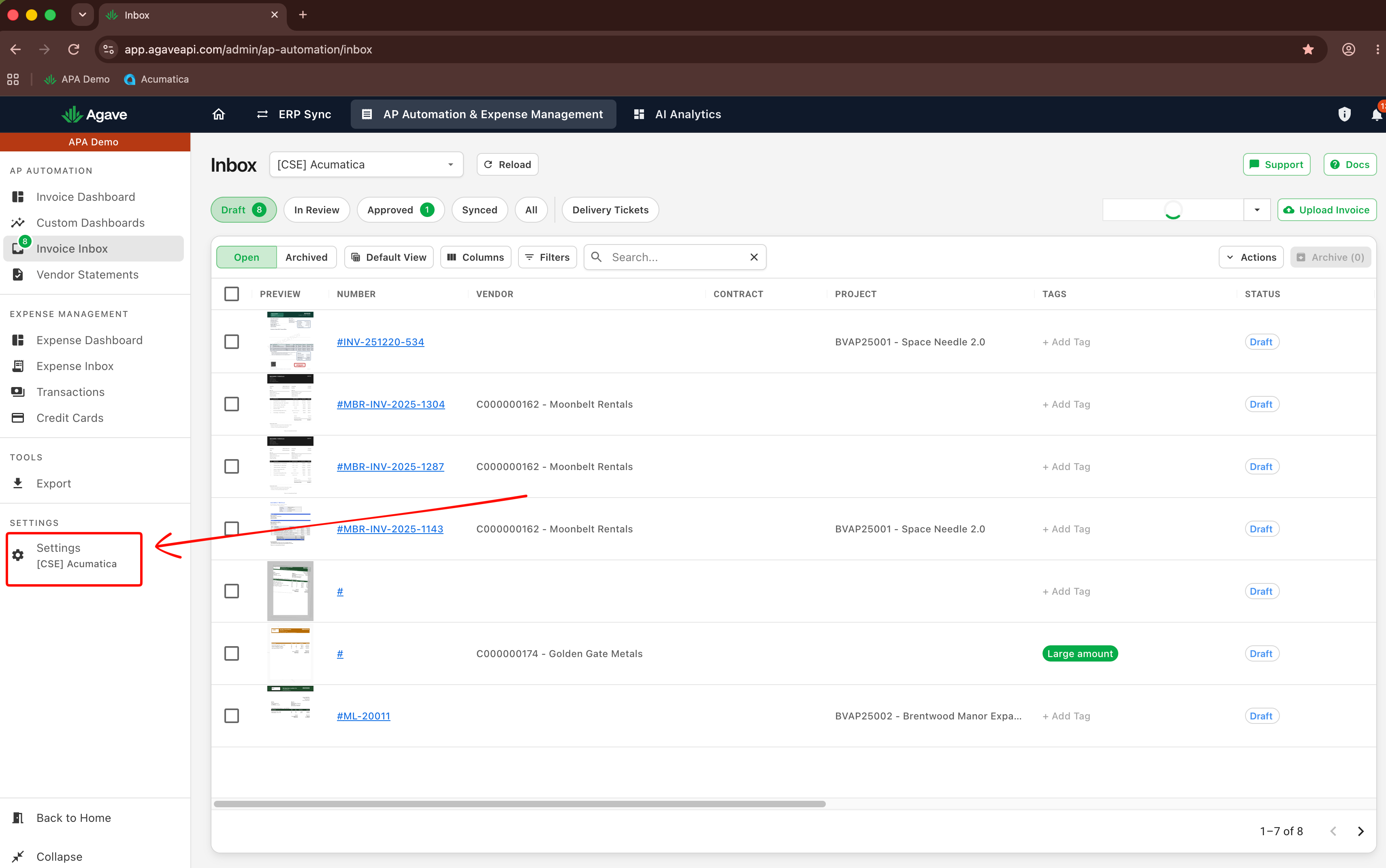Open the ERP Sync menu

pyautogui.click(x=293, y=114)
